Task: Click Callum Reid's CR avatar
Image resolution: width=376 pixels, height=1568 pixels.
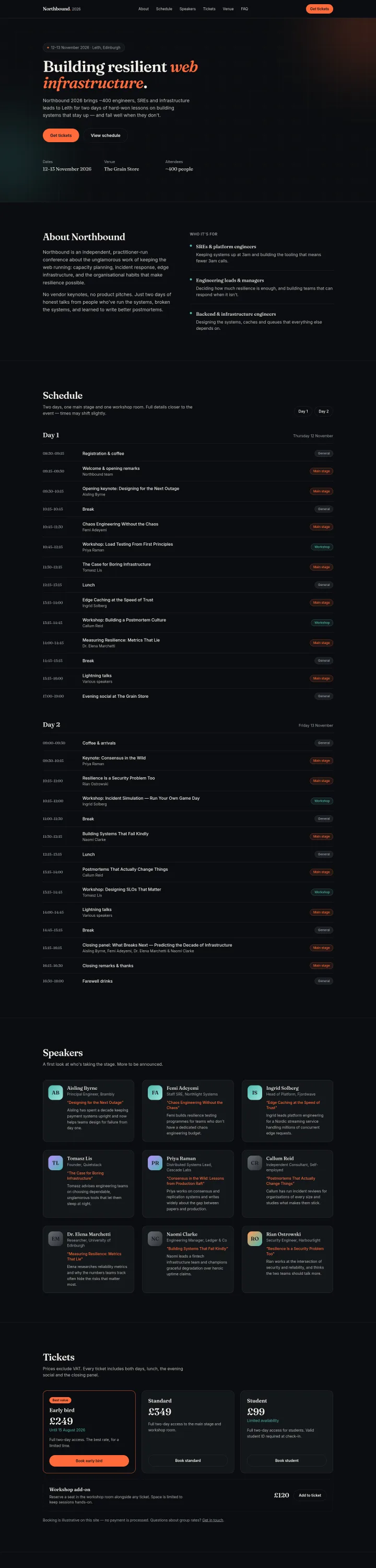Action: tap(254, 1163)
